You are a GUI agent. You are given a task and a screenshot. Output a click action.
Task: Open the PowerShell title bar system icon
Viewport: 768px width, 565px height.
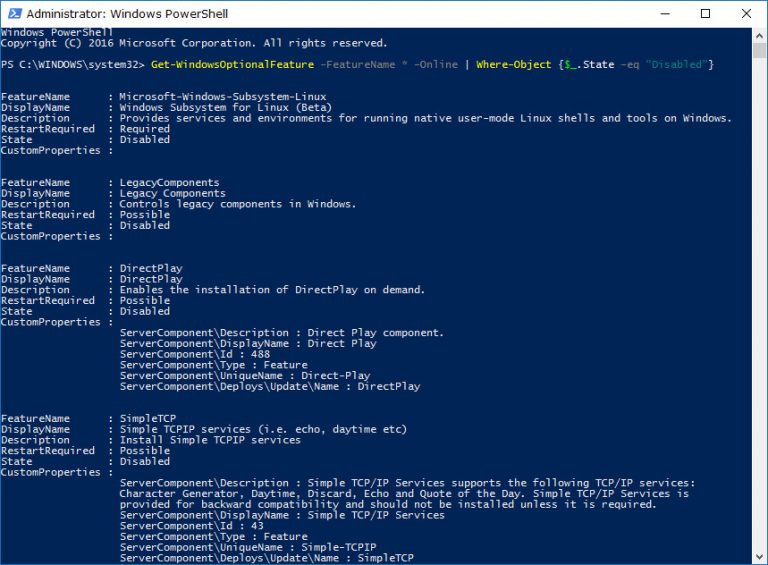coord(14,13)
